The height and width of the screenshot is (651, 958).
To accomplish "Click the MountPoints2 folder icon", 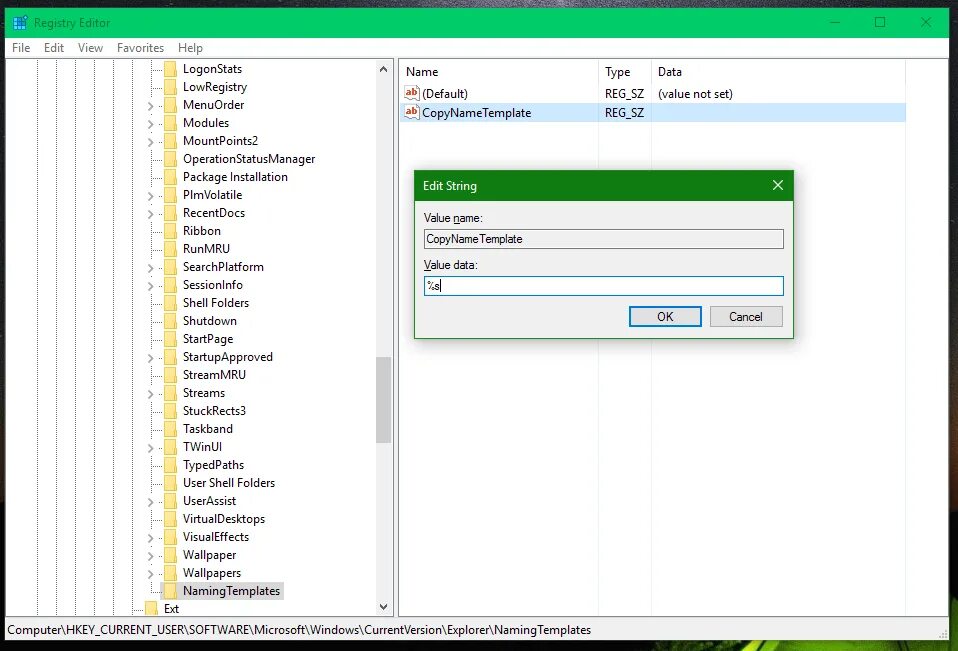I will [x=170, y=141].
